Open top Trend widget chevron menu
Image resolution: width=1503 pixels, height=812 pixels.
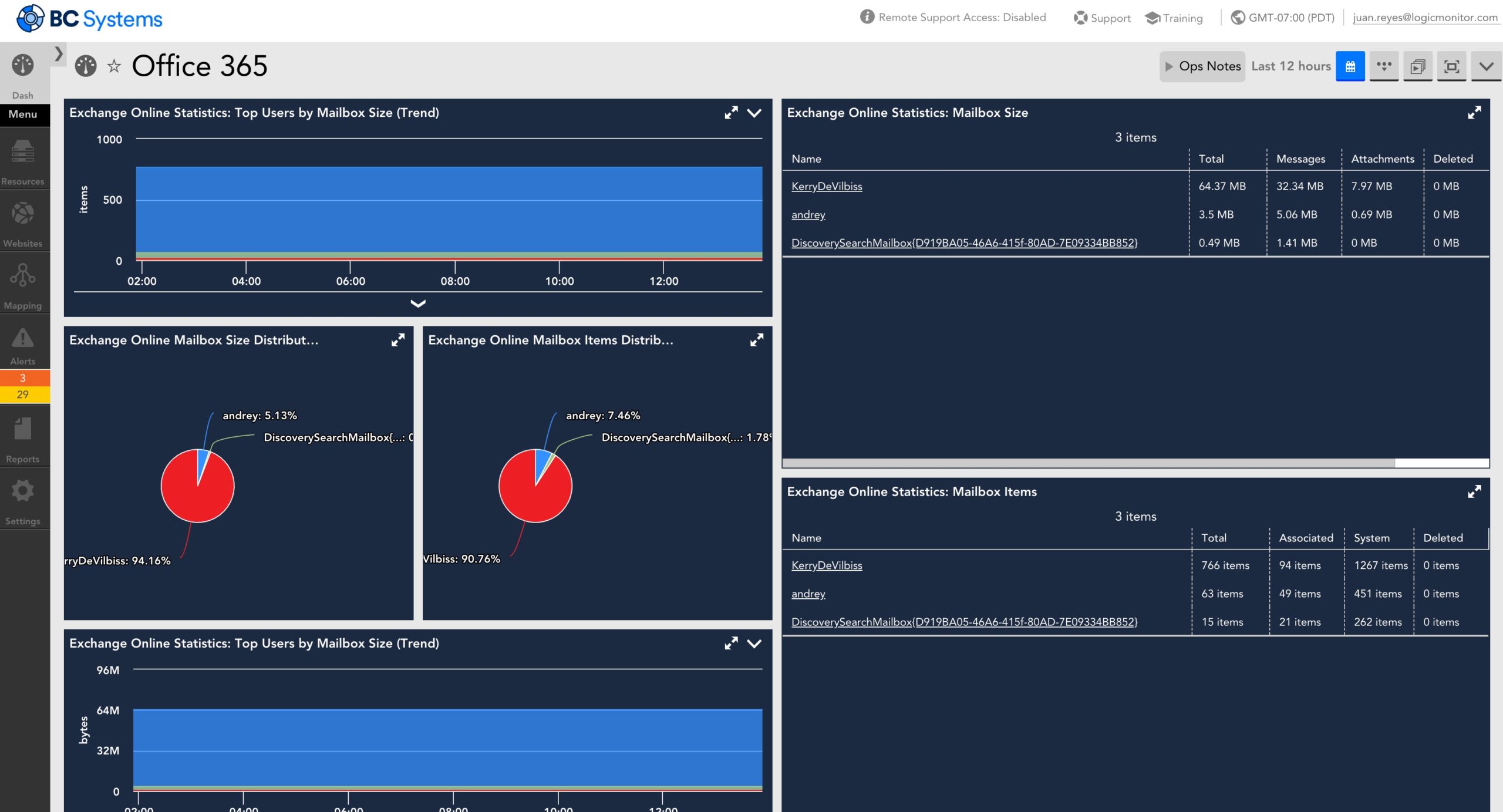[754, 113]
